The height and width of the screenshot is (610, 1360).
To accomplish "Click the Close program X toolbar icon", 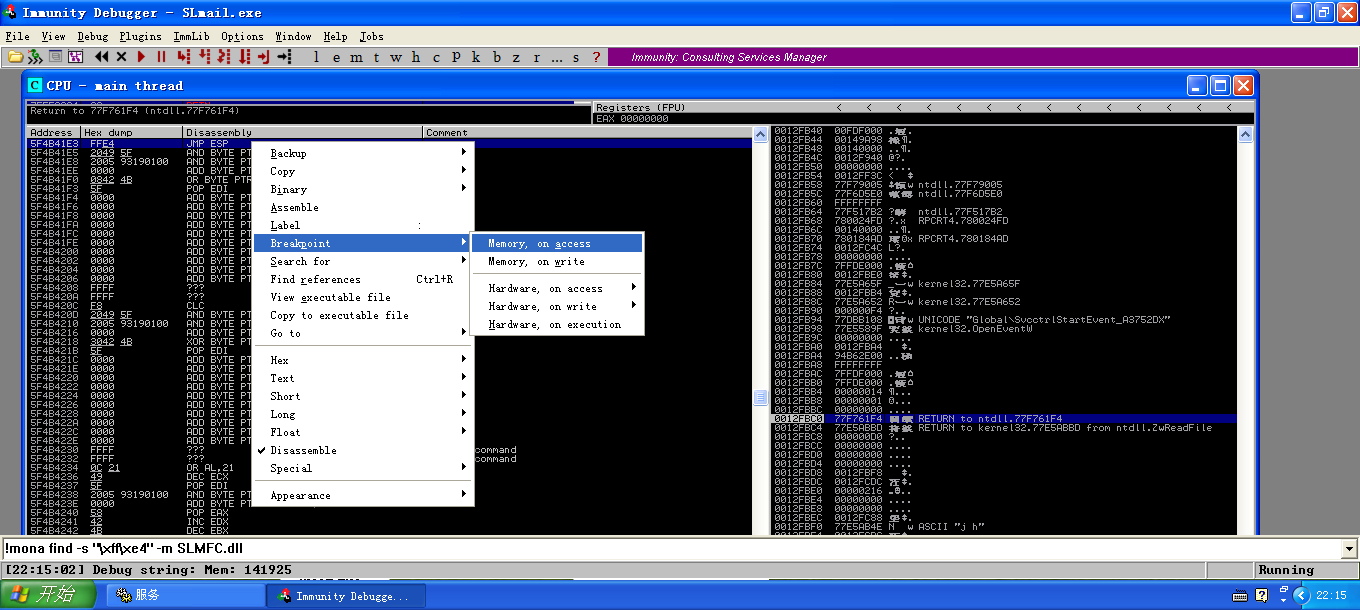I will pos(122,57).
